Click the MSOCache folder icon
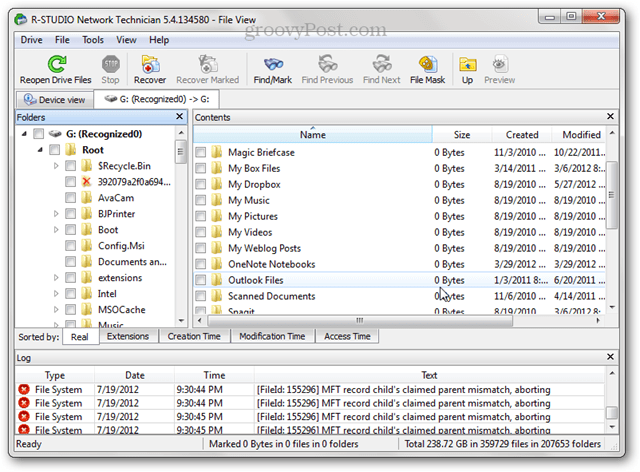640x472 pixels. [x=86, y=309]
